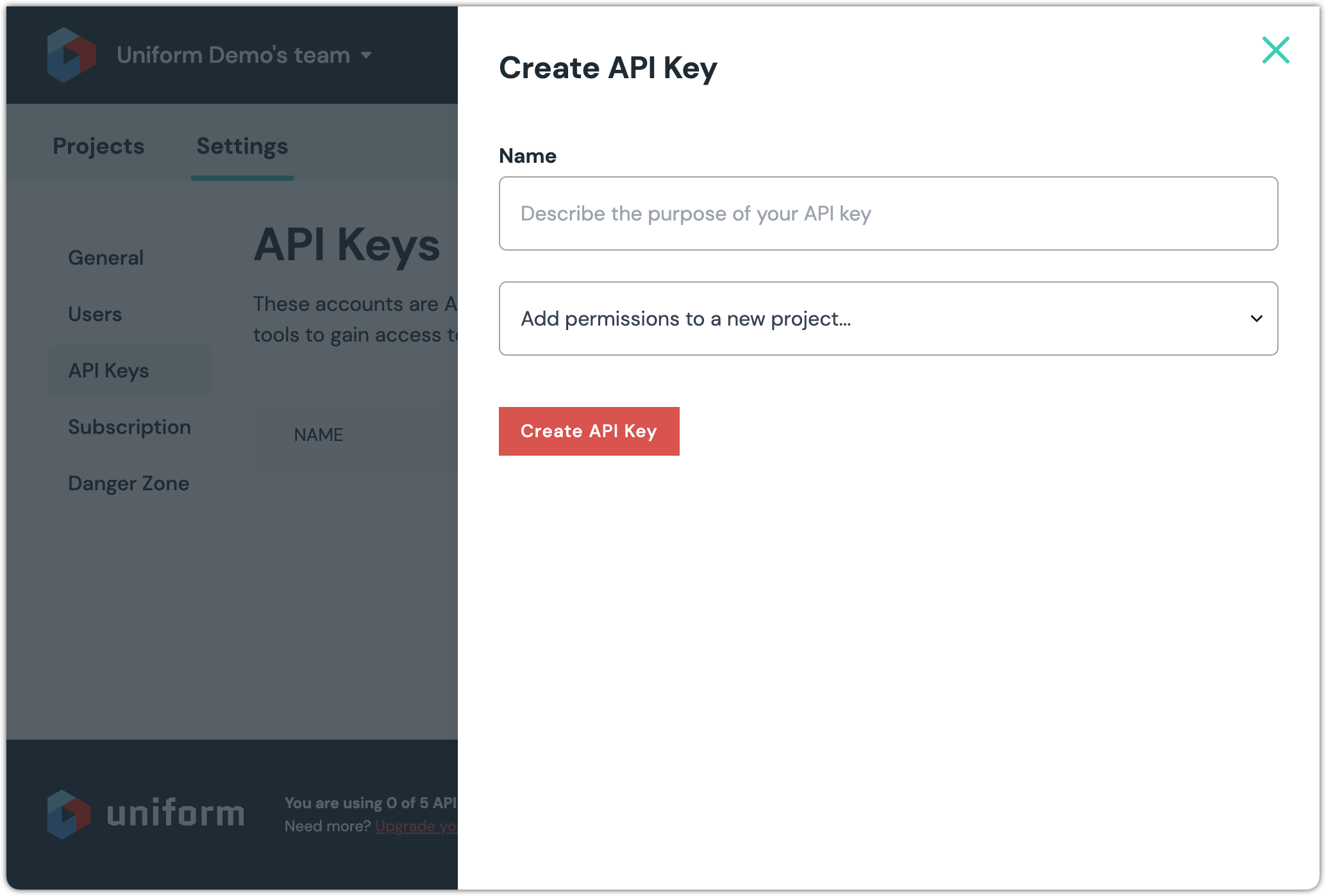
Task: Follow the Upgrade link in footer
Action: 415,826
